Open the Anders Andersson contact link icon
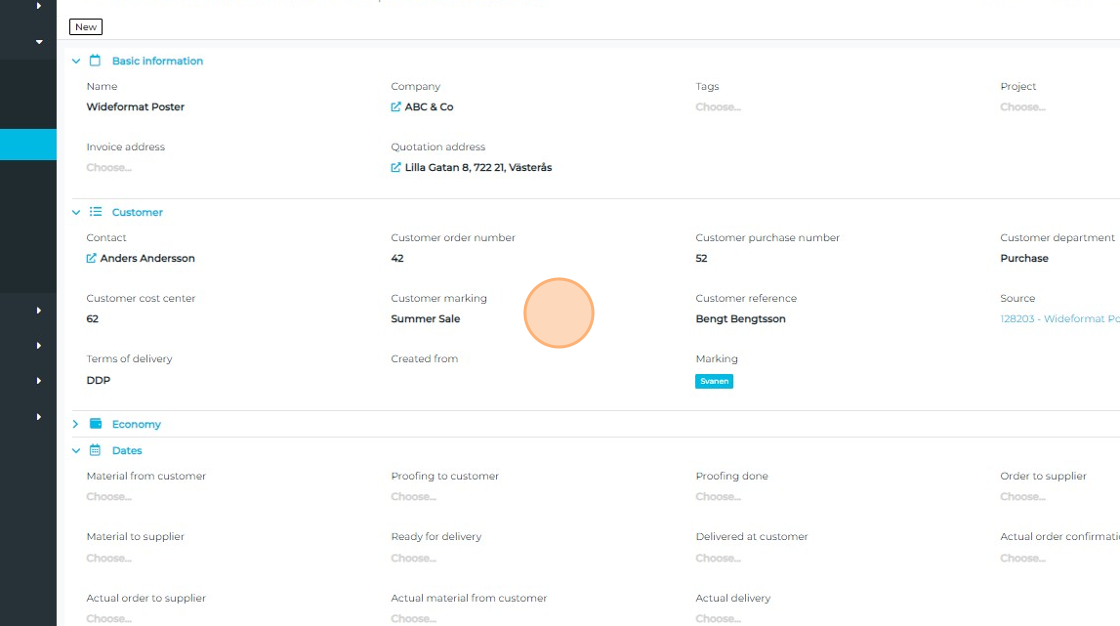The height and width of the screenshot is (626, 1120). click(92, 259)
